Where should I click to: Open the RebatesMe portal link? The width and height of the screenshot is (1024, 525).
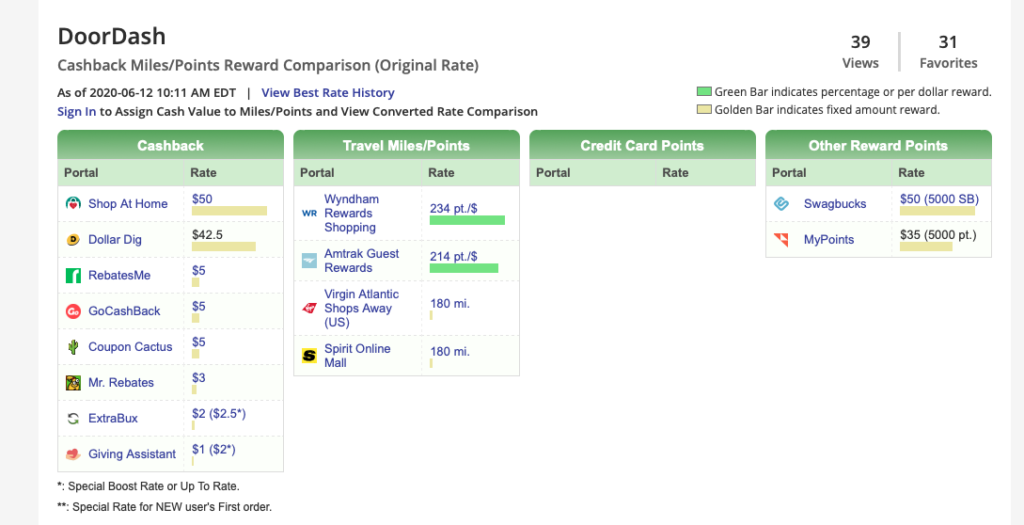click(x=120, y=276)
